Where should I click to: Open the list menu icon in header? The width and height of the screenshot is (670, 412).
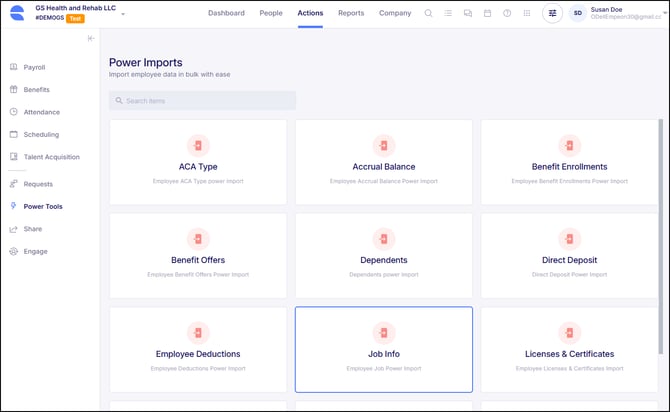pos(448,13)
